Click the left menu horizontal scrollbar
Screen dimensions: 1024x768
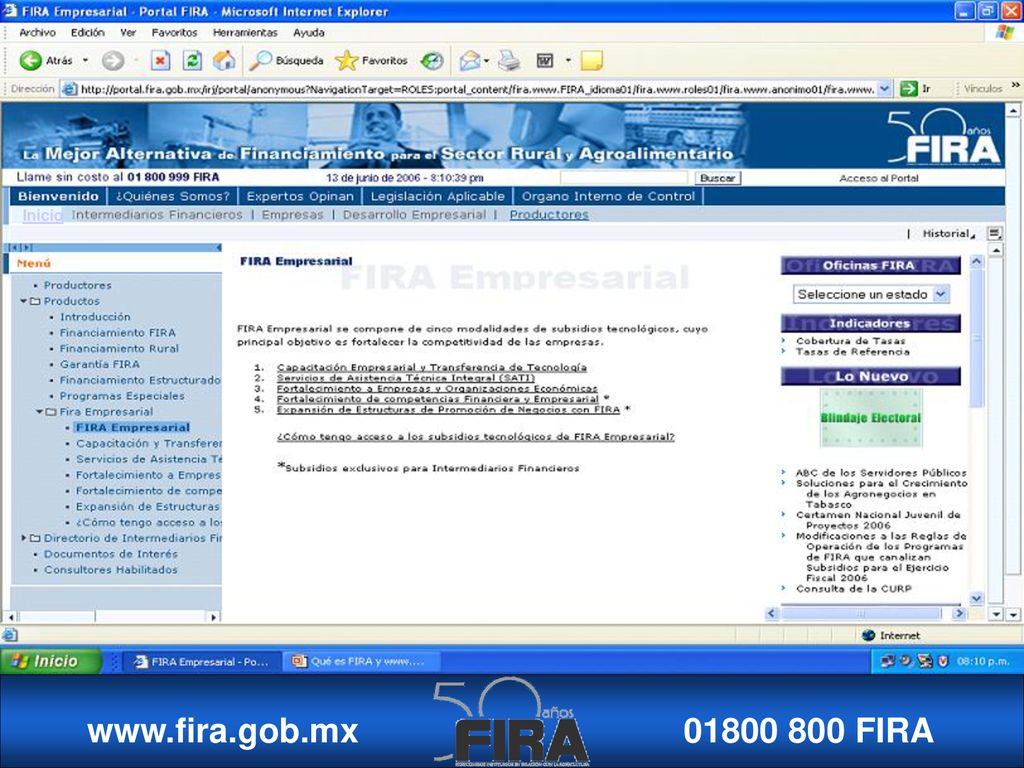tap(111, 616)
